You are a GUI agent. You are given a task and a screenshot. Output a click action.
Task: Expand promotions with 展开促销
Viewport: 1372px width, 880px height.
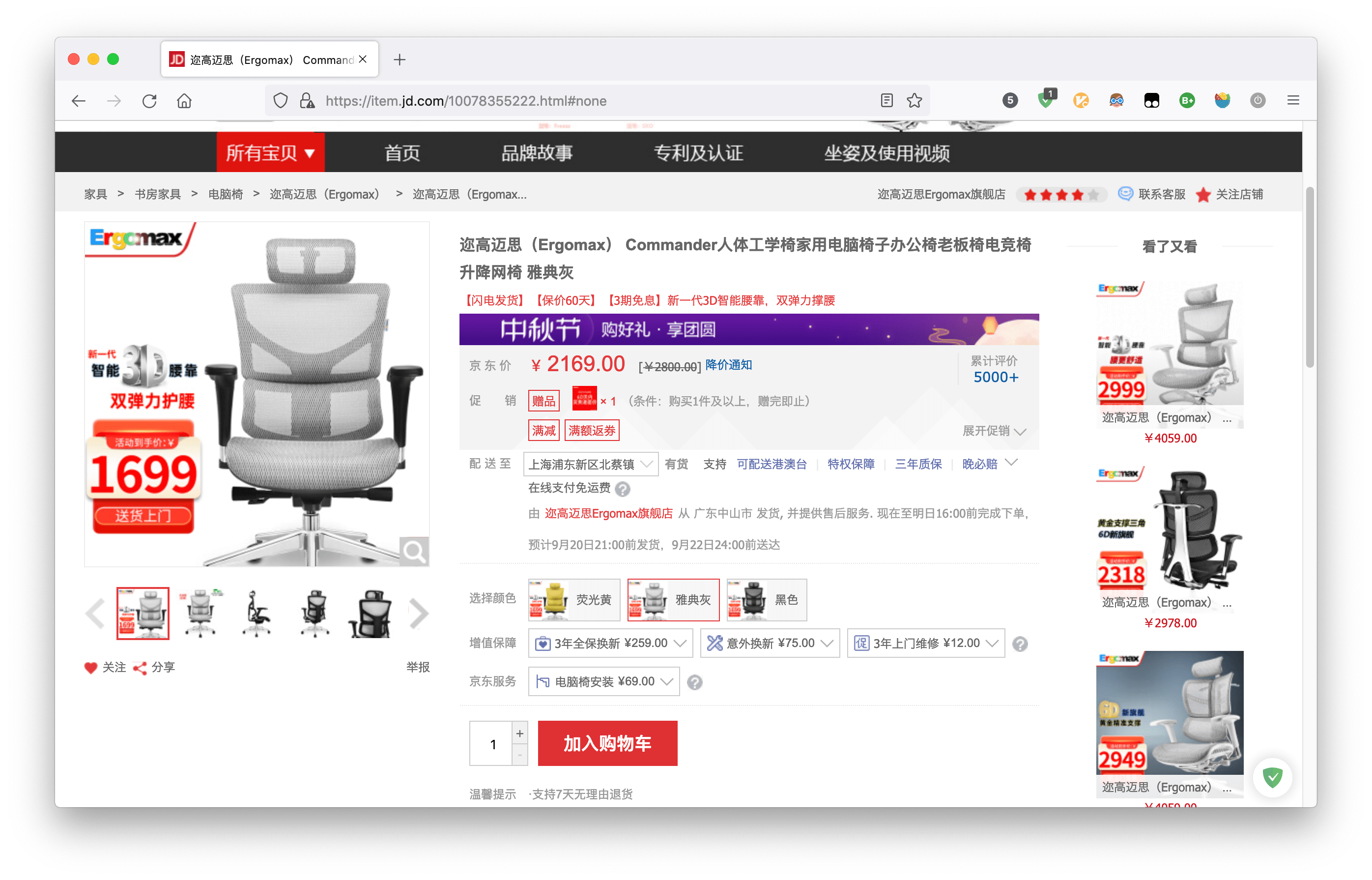coord(995,431)
